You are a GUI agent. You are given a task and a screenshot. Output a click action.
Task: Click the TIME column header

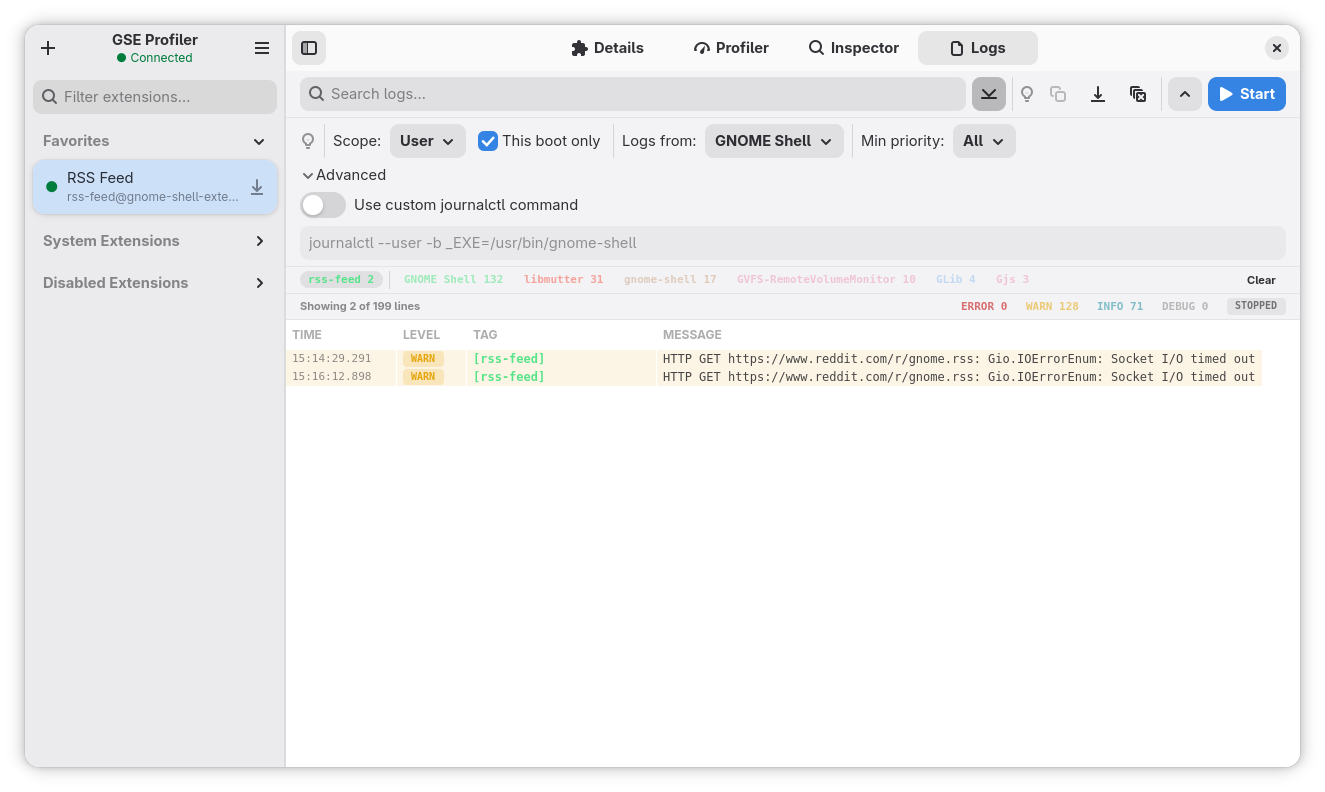[x=307, y=335]
